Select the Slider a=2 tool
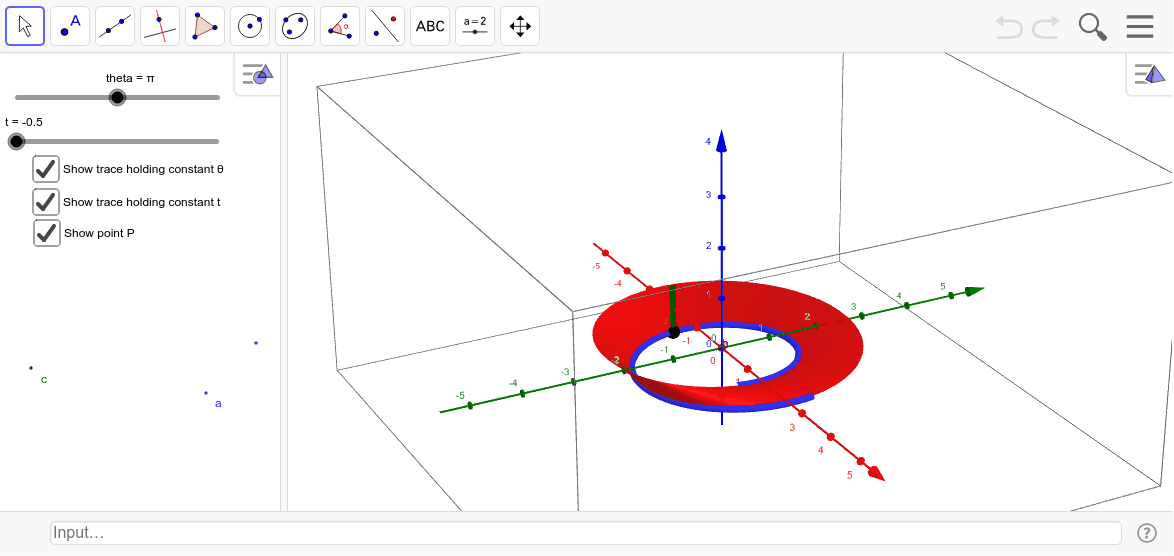The image size is (1174, 556). point(475,26)
